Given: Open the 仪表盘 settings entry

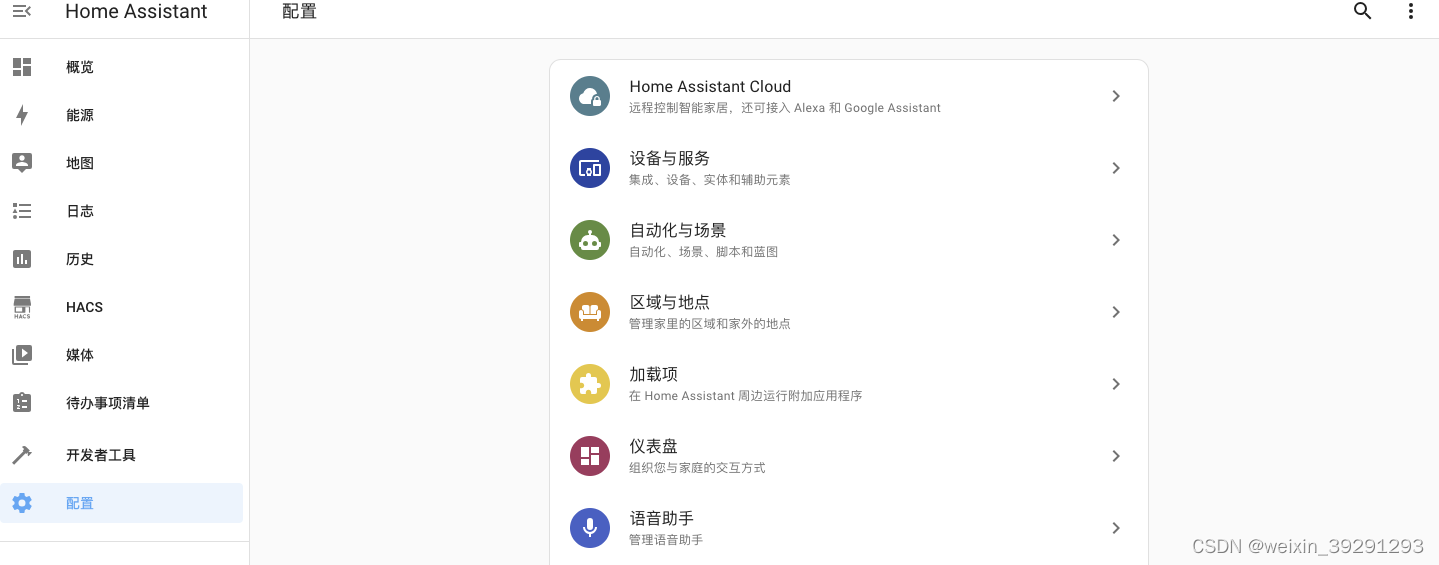Looking at the screenshot, I should point(848,456).
